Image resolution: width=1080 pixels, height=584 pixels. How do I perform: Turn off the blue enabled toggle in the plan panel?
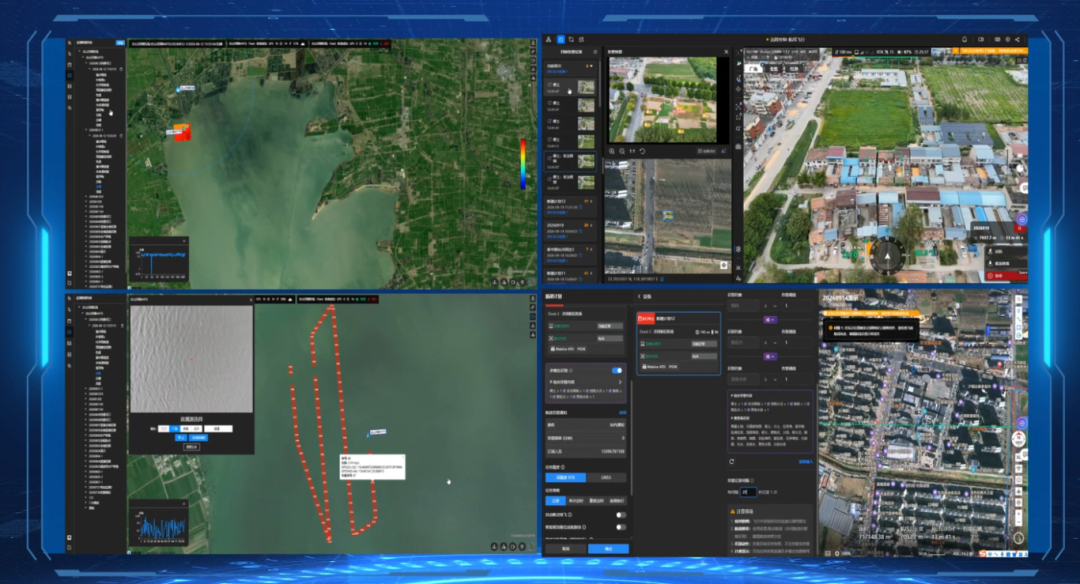coord(616,371)
